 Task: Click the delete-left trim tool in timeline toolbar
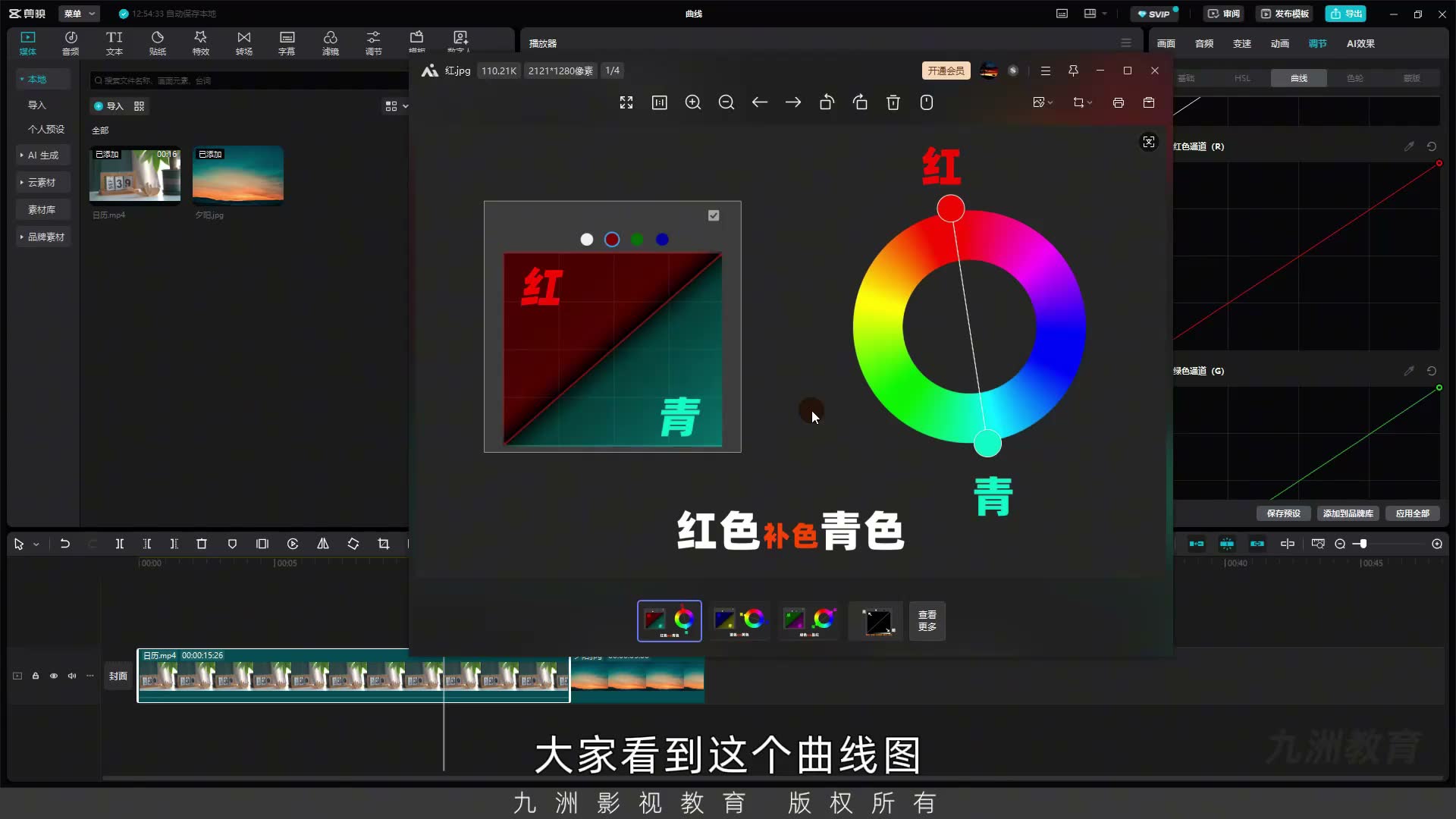tap(147, 544)
